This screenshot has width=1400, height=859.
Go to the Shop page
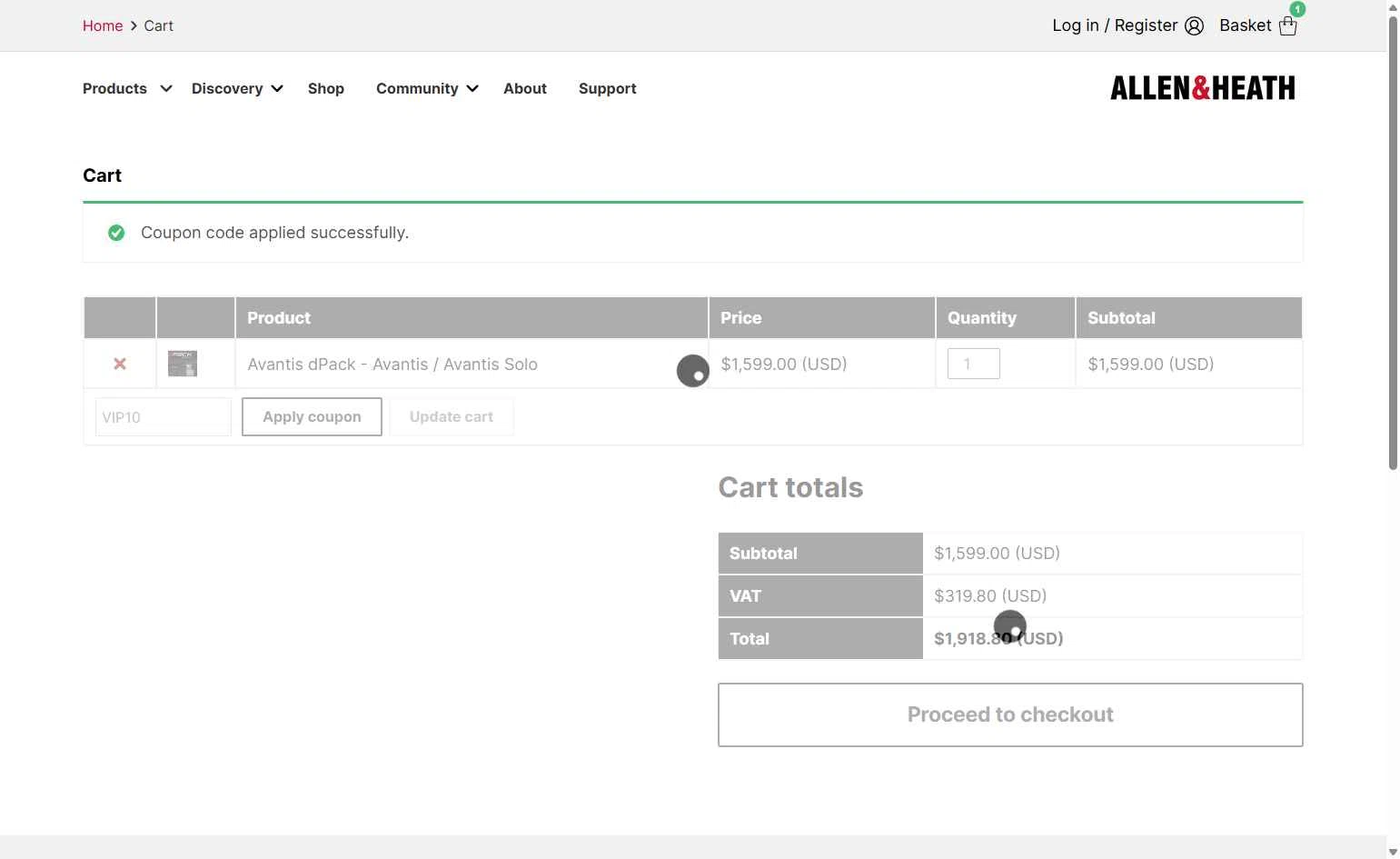tap(326, 88)
